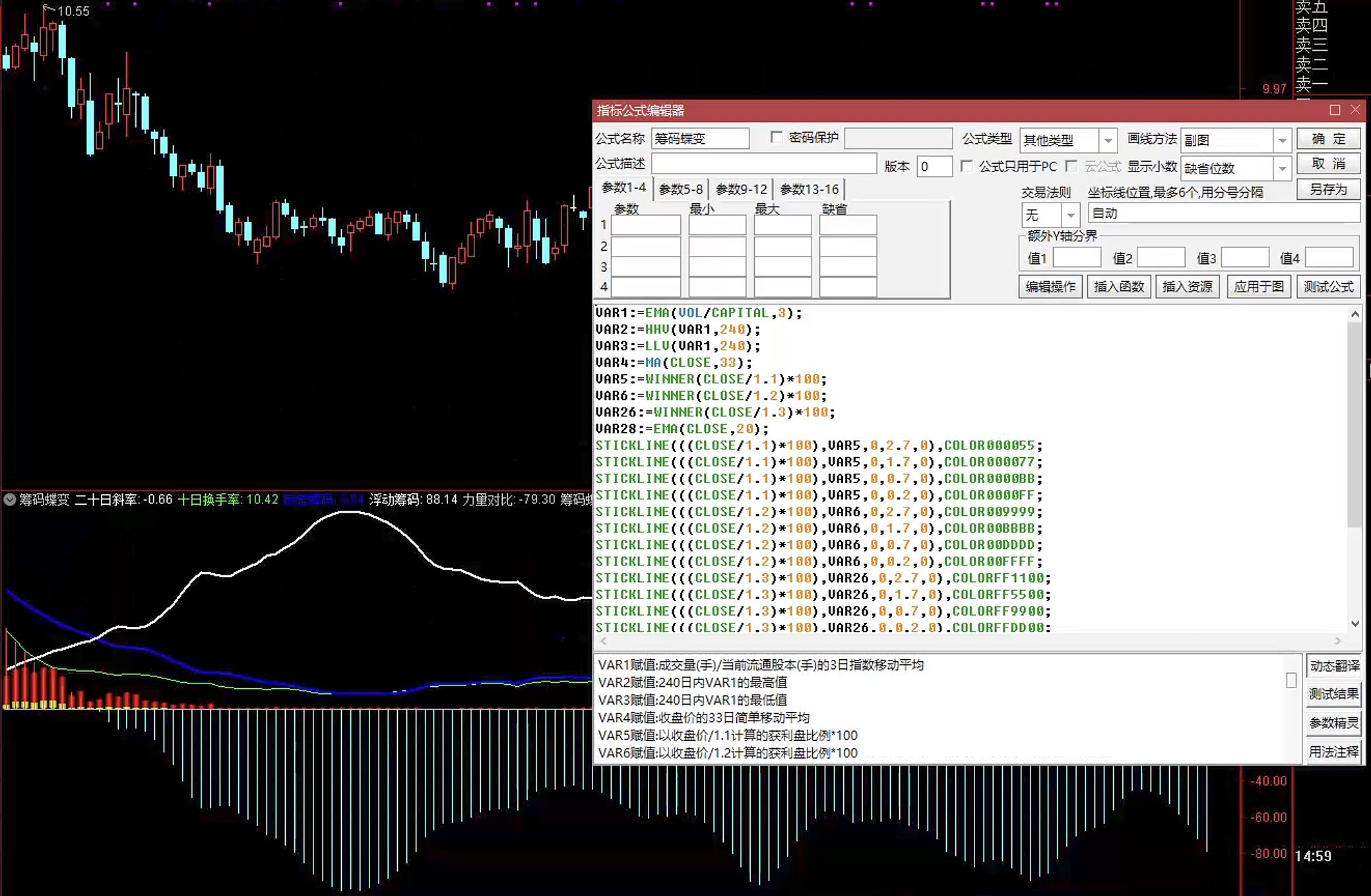Open the 公式类型 dropdown

pos(1108,140)
